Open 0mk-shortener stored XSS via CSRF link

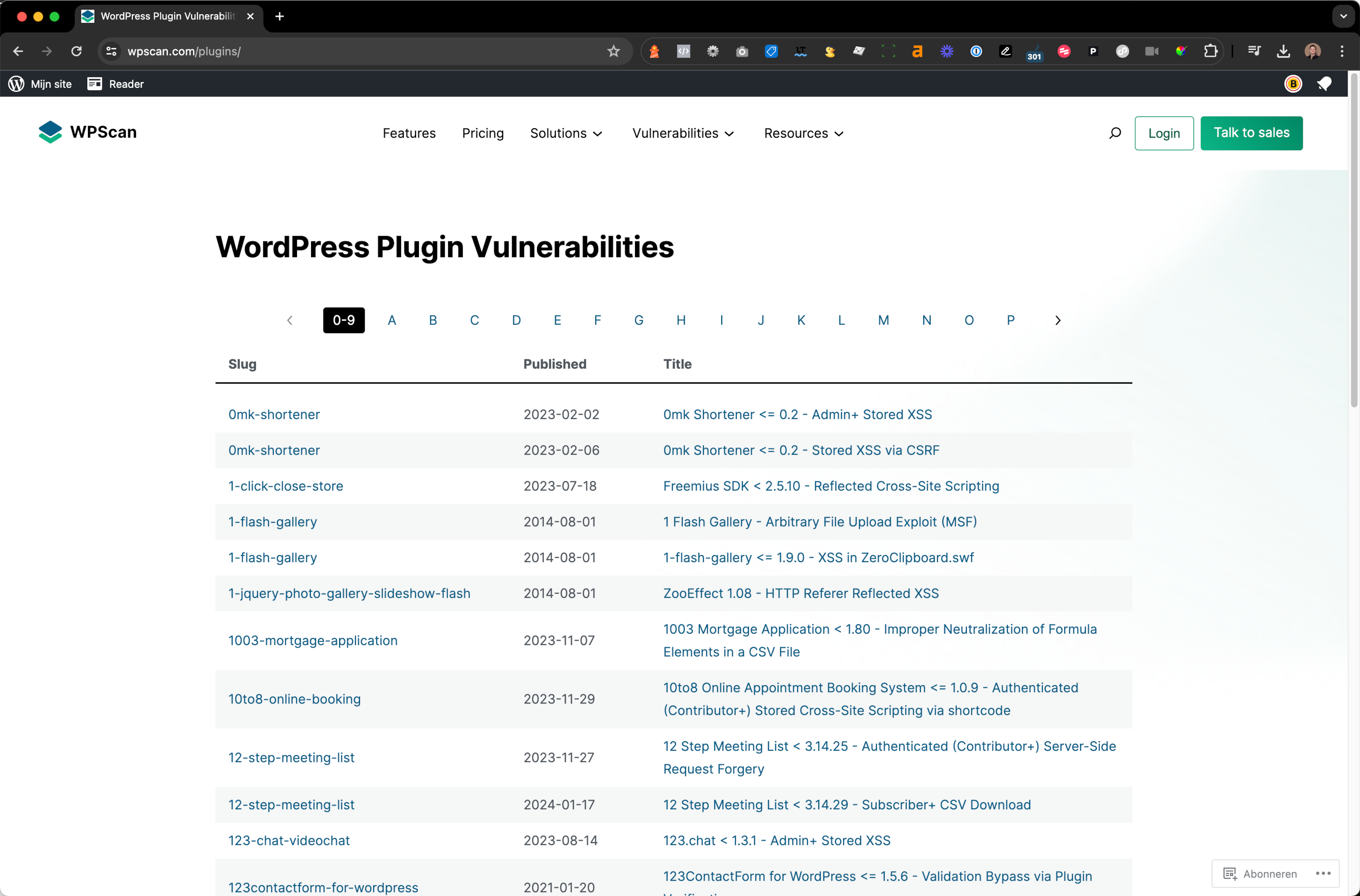(801, 449)
